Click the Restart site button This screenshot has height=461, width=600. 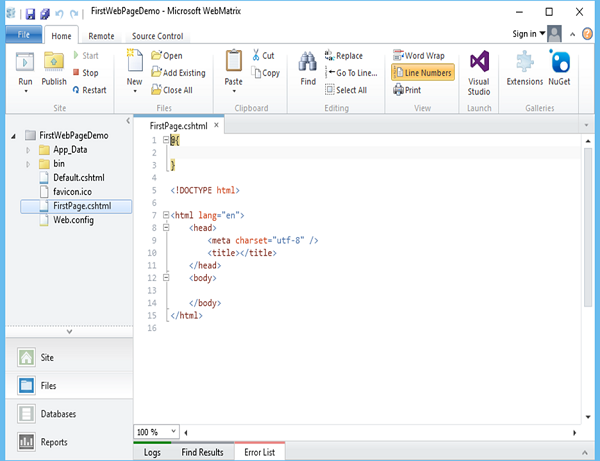tap(88, 90)
